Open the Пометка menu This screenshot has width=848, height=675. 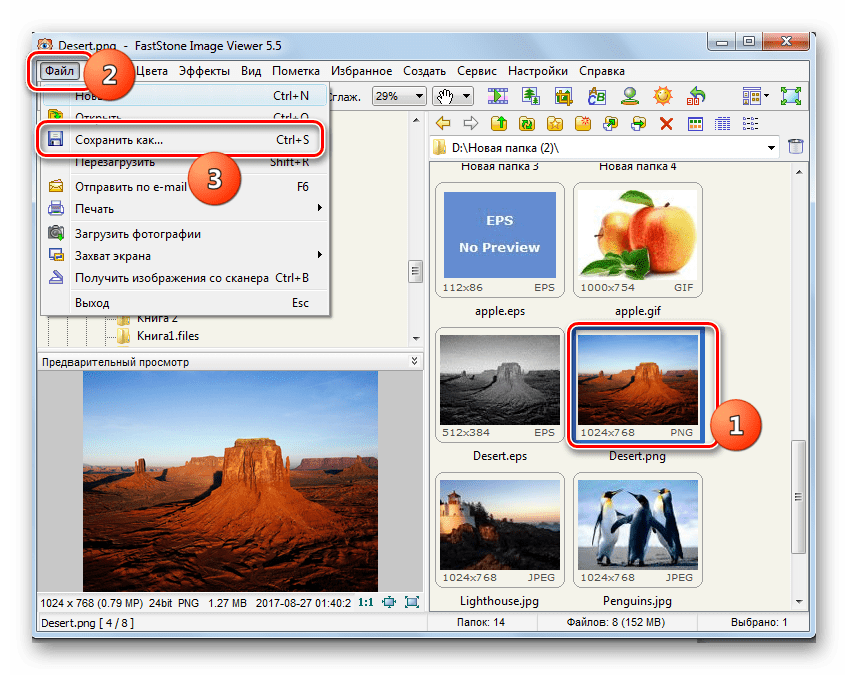coord(296,71)
